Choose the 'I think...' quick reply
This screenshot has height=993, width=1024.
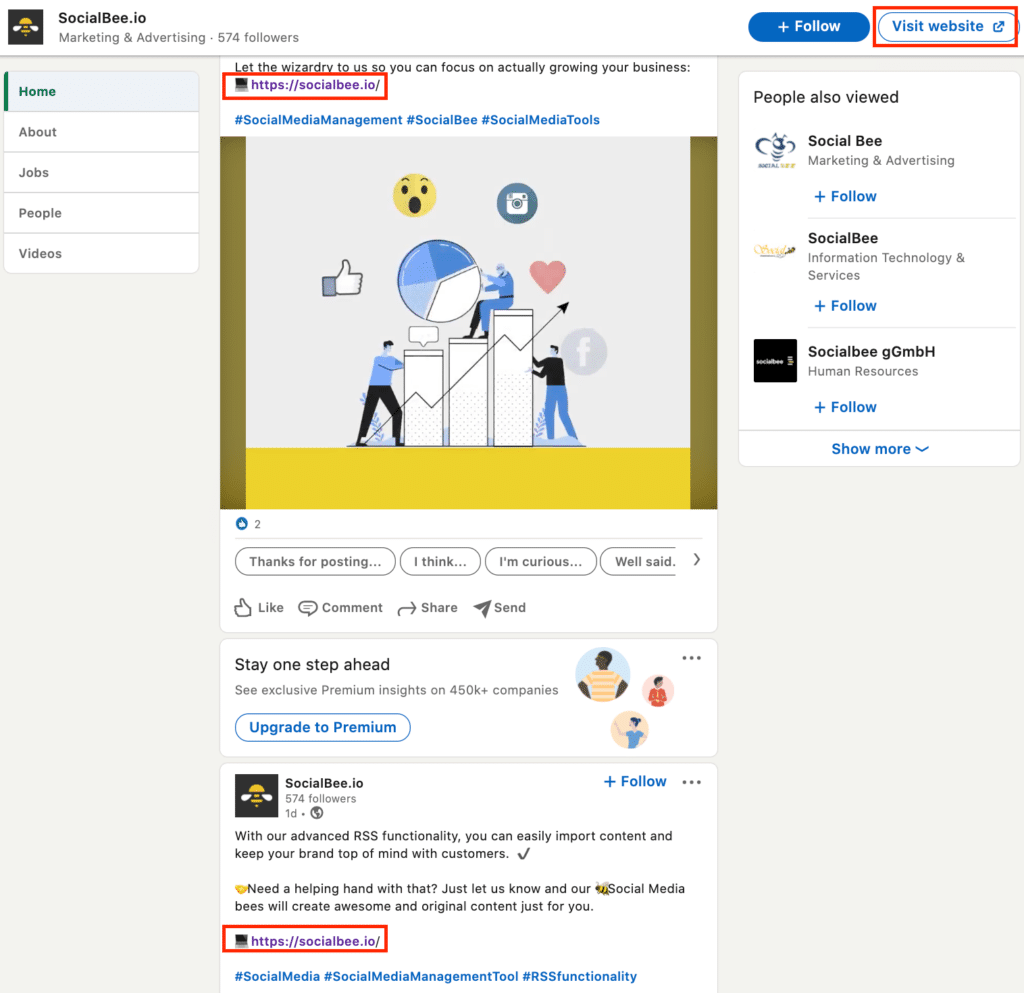point(440,561)
